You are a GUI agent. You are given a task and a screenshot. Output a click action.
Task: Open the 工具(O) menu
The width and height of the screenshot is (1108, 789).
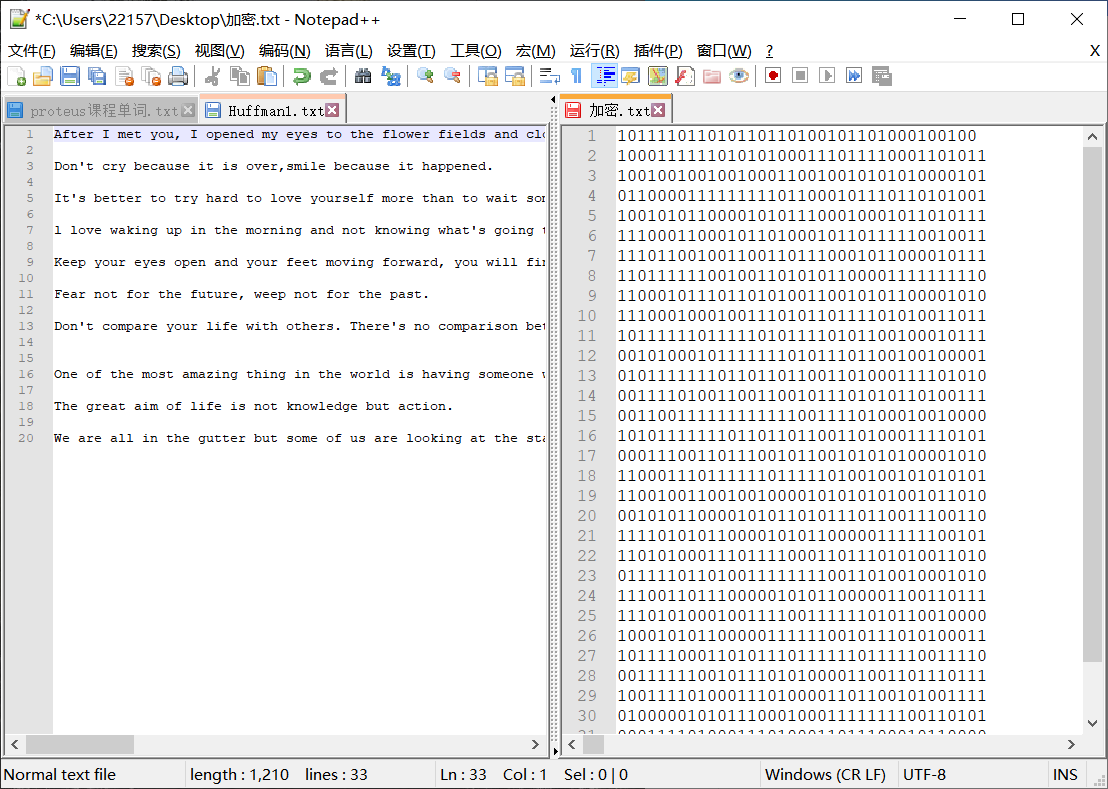click(476, 51)
